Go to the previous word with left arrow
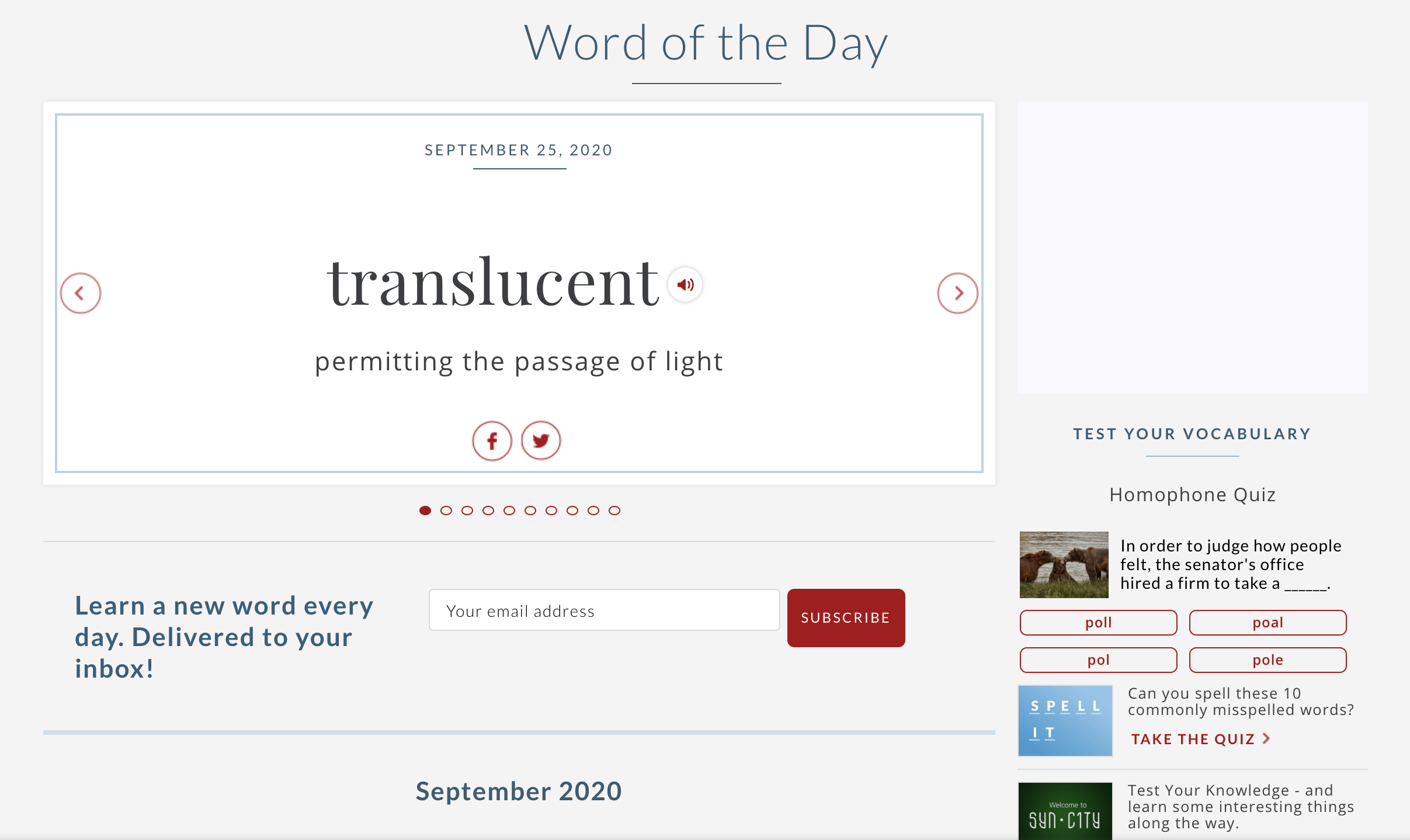1410x840 pixels. pos(81,293)
